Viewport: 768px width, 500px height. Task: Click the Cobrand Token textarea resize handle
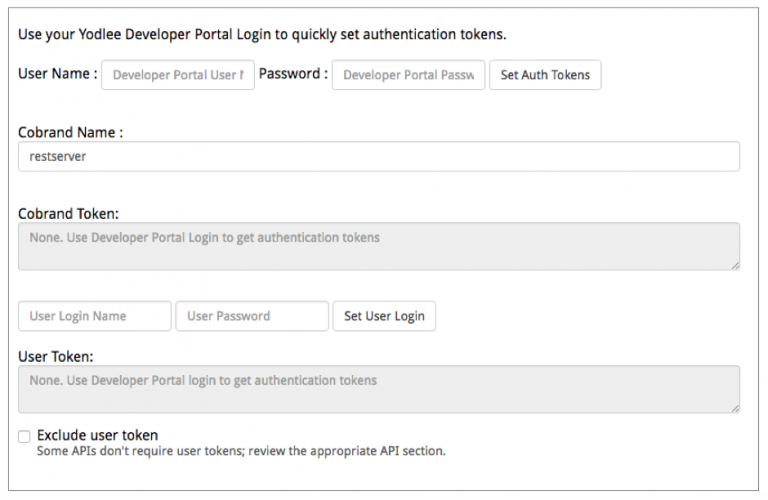(735, 265)
